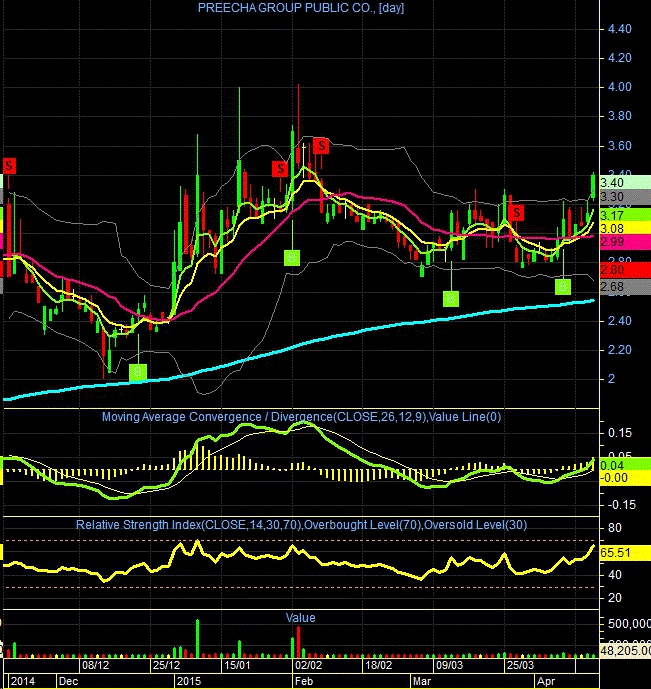Click the 2.40 price axis label
The width and height of the screenshot is (651, 689).
pos(619,321)
